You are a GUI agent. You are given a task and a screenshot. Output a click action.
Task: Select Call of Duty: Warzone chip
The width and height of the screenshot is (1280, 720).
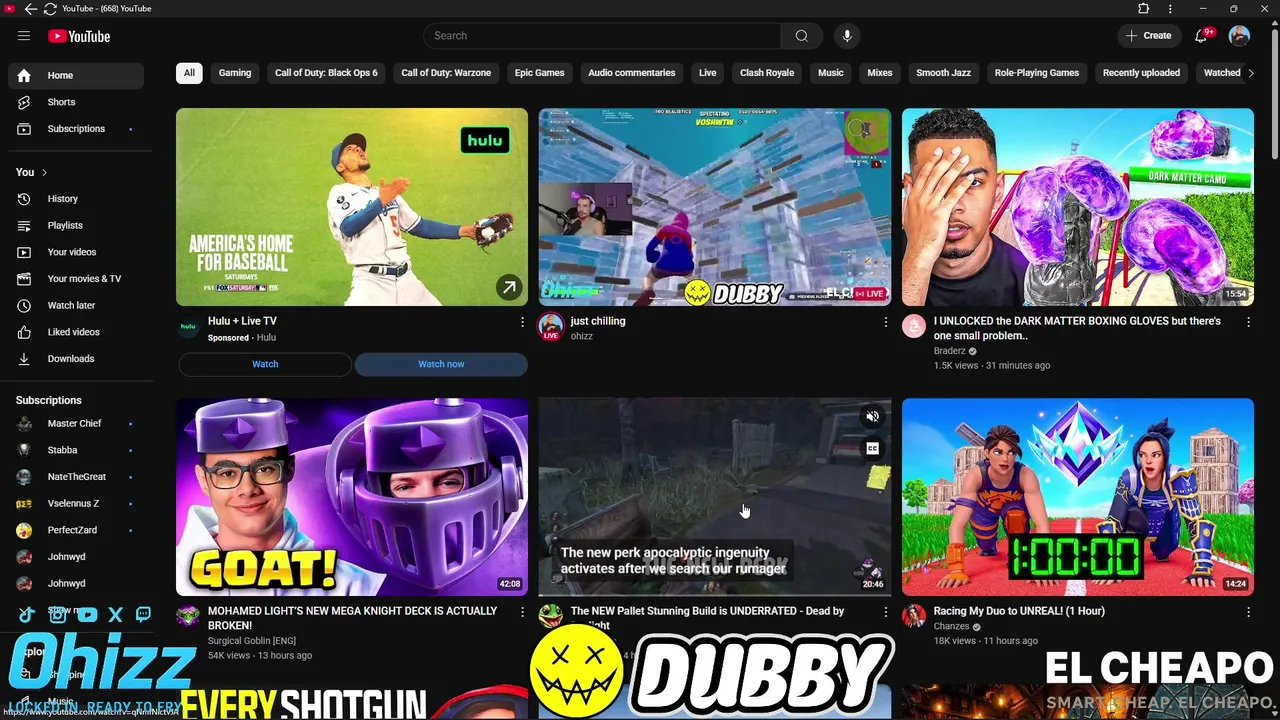click(x=446, y=73)
